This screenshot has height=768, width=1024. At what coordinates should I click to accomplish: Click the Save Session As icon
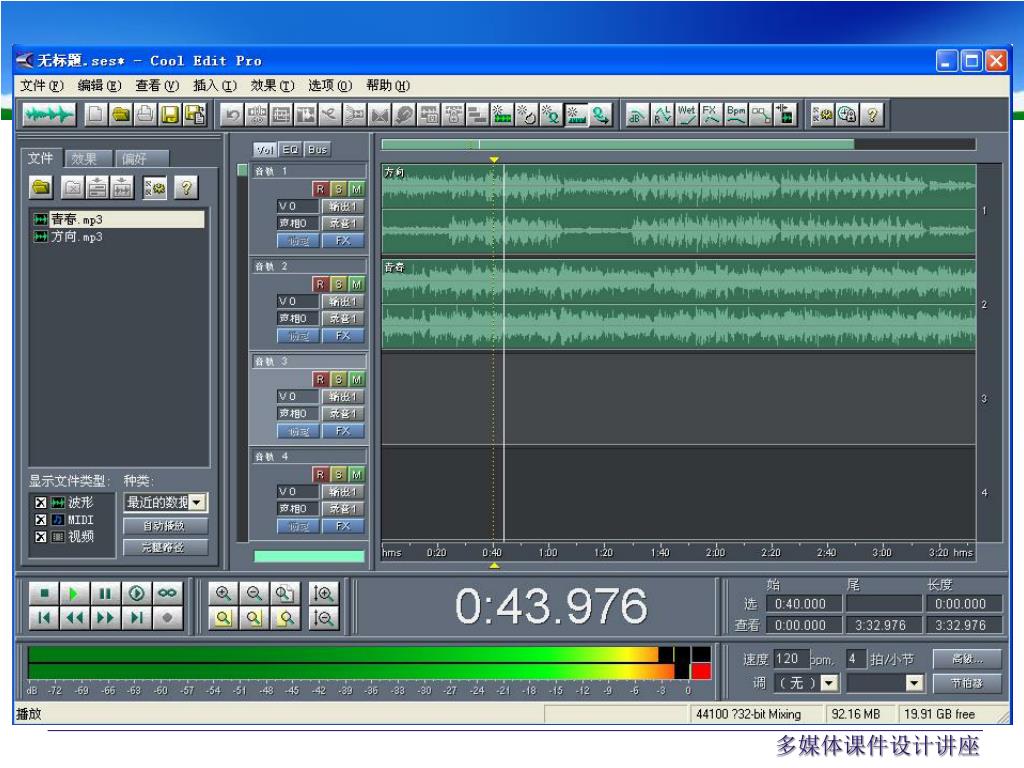195,115
